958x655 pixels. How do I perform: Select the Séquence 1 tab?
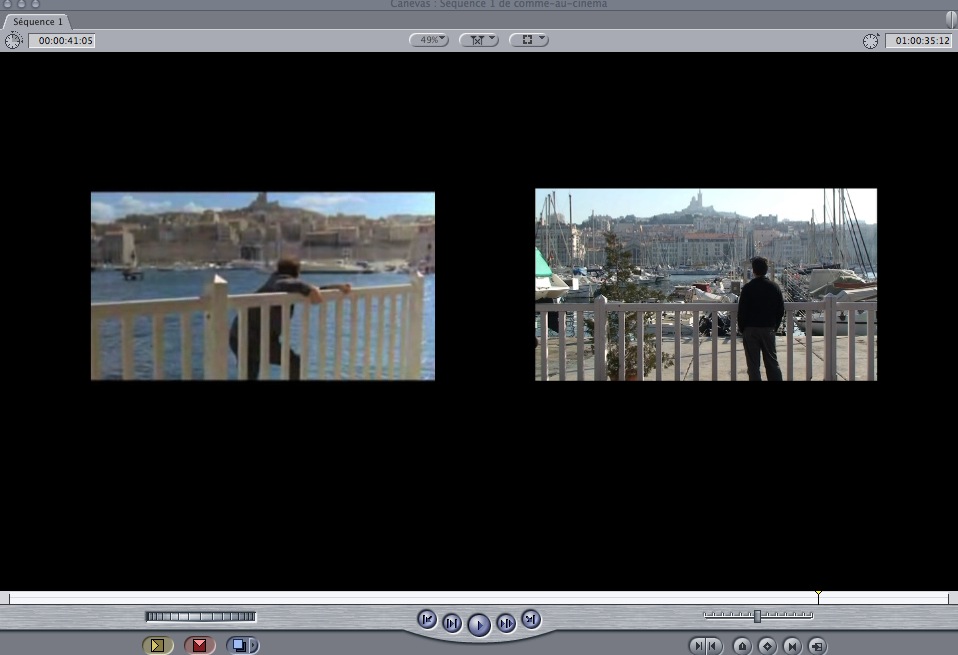click(x=37, y=21)
